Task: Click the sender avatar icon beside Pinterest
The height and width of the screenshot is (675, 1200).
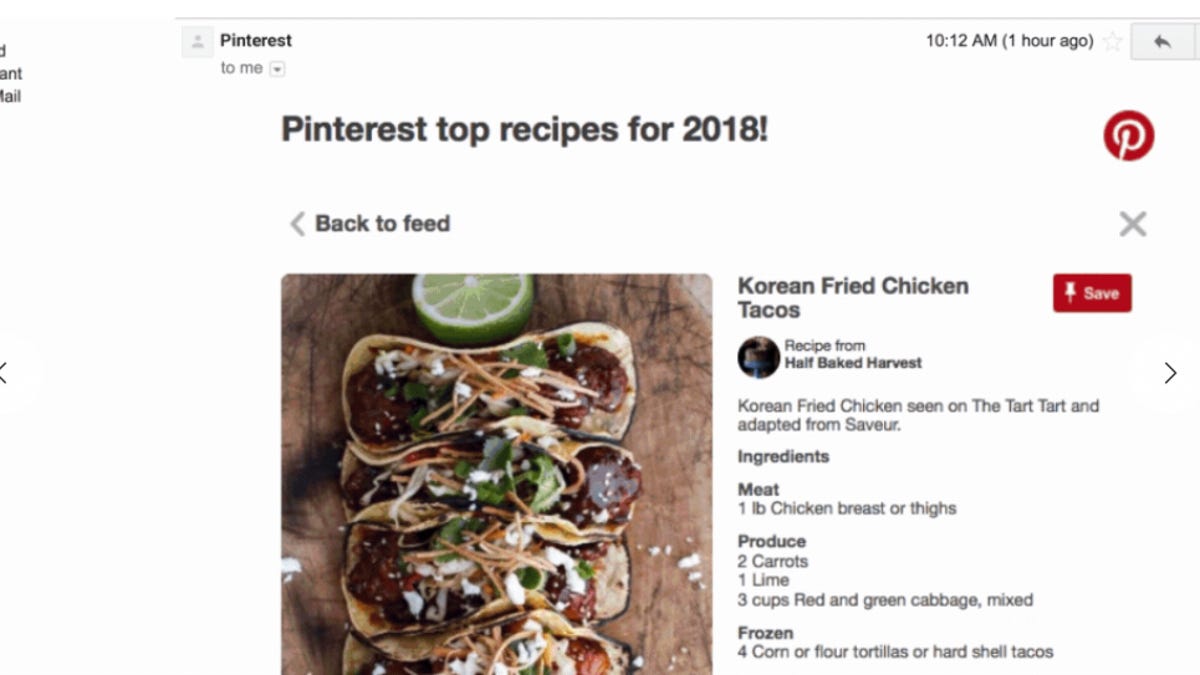Action: (196, 43)
